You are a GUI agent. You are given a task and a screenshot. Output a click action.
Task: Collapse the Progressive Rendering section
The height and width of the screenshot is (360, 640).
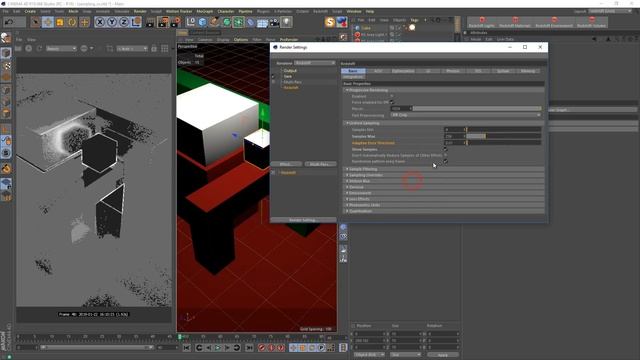click(x=347, y=90)
